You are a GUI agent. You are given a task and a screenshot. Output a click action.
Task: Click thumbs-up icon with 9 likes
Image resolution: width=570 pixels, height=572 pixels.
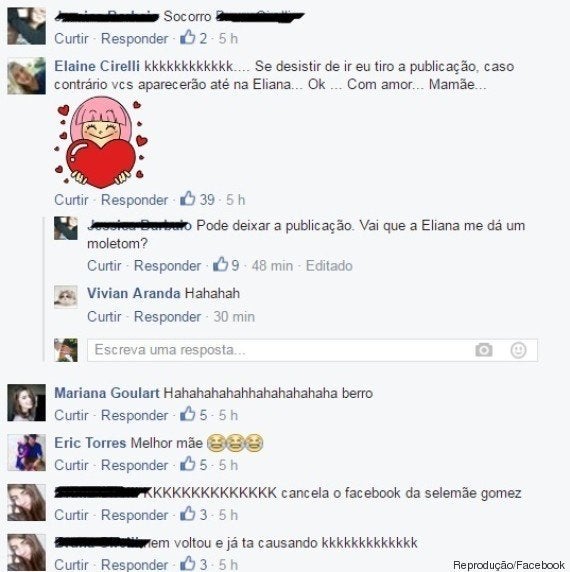click(221, 264)
